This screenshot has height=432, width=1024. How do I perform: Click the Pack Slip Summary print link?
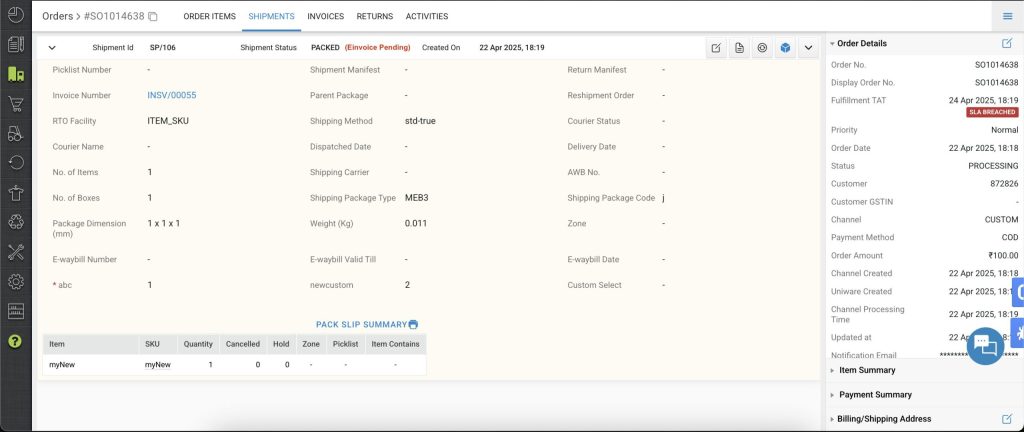(x=366, y=324)
